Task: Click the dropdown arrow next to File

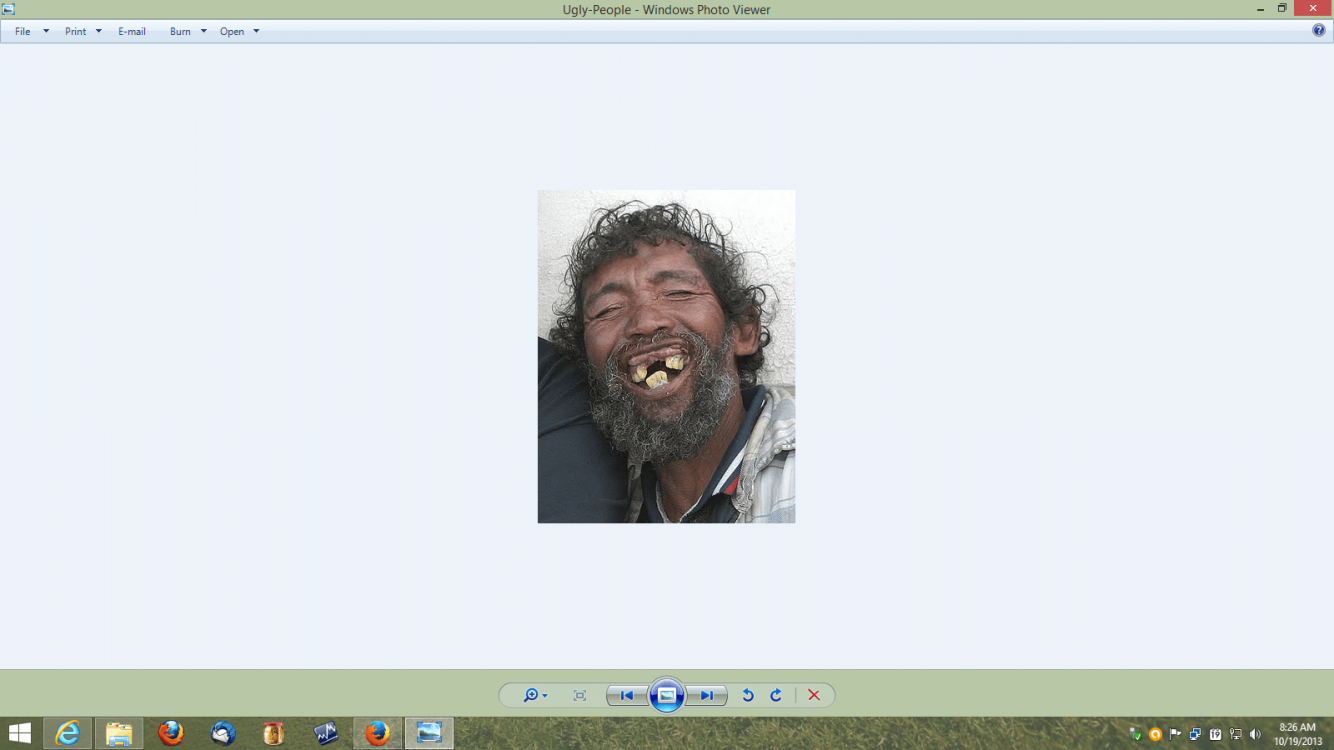Action: point(46,32)
